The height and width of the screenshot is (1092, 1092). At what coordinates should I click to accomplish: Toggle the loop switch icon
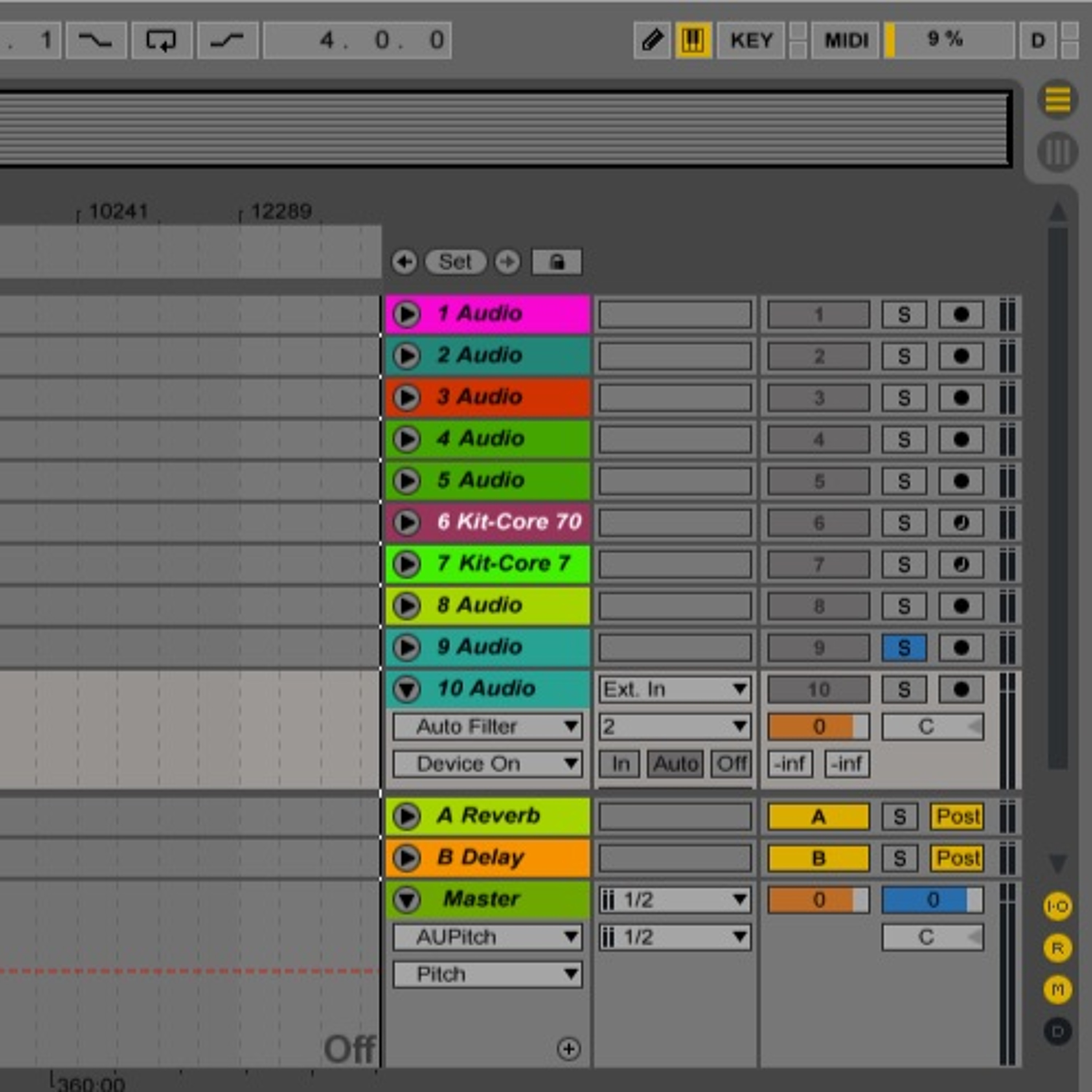[x=162, y=40]
